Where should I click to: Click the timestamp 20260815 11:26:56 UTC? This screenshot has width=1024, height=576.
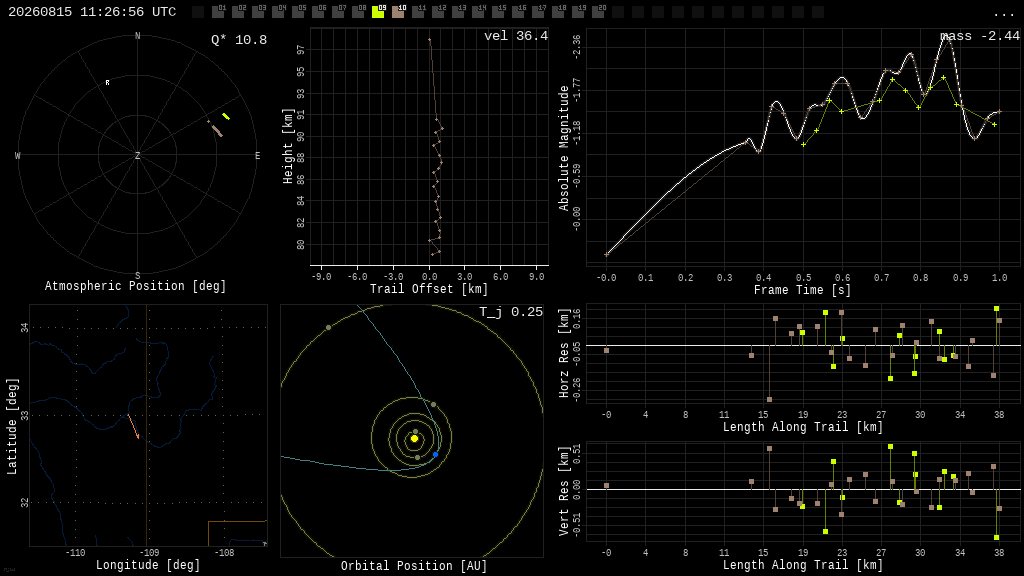(x=92, y=12)
